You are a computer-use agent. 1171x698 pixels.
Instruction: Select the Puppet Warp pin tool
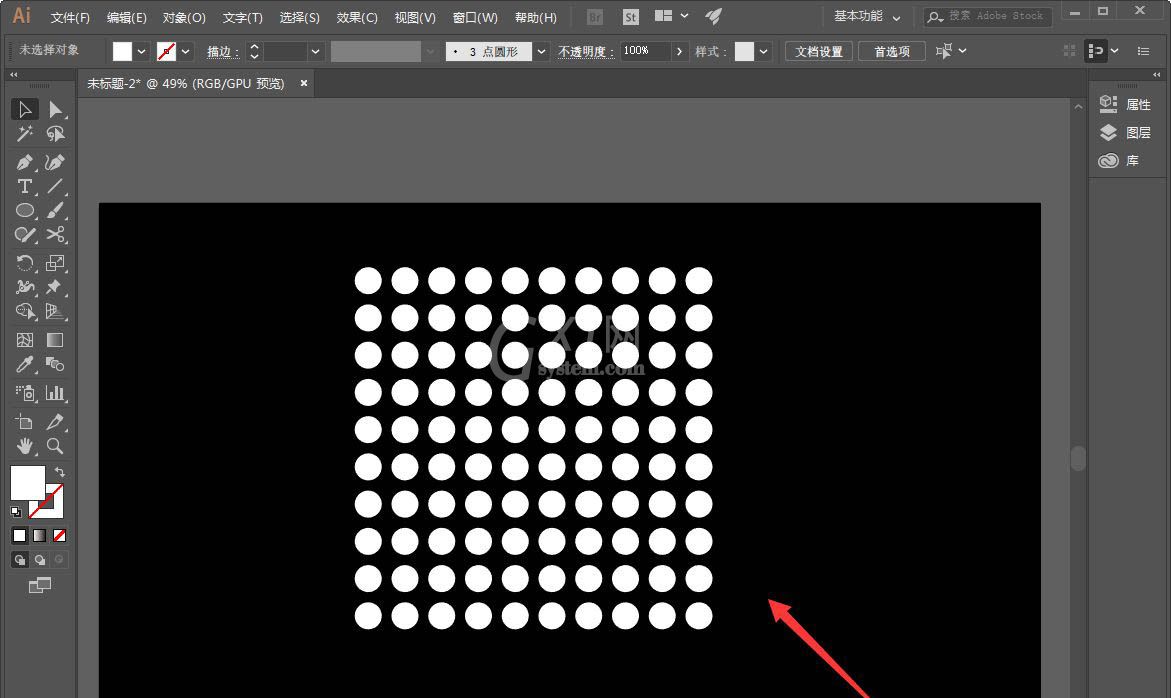[55, 287]
